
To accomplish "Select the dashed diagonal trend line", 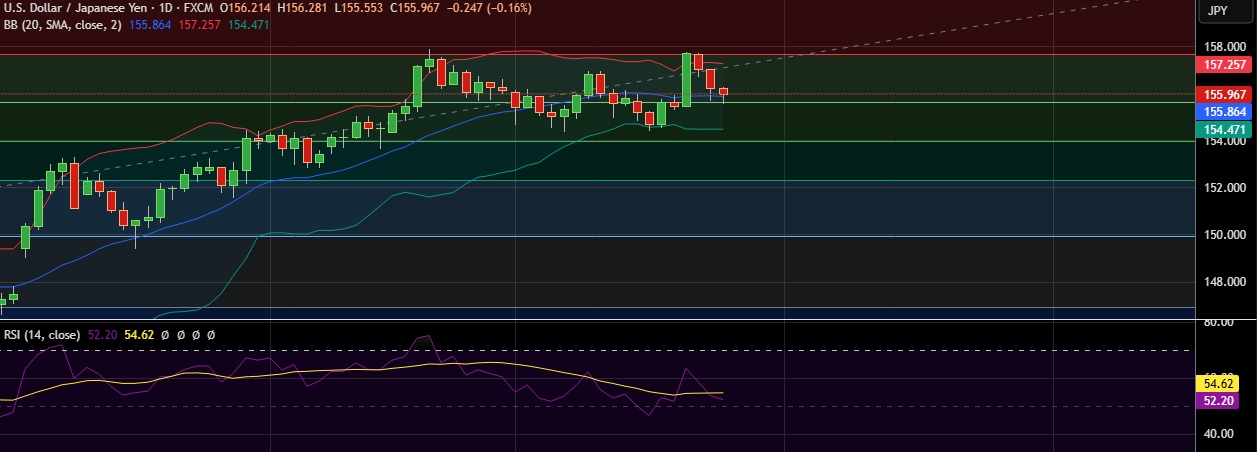I will 900,39.
